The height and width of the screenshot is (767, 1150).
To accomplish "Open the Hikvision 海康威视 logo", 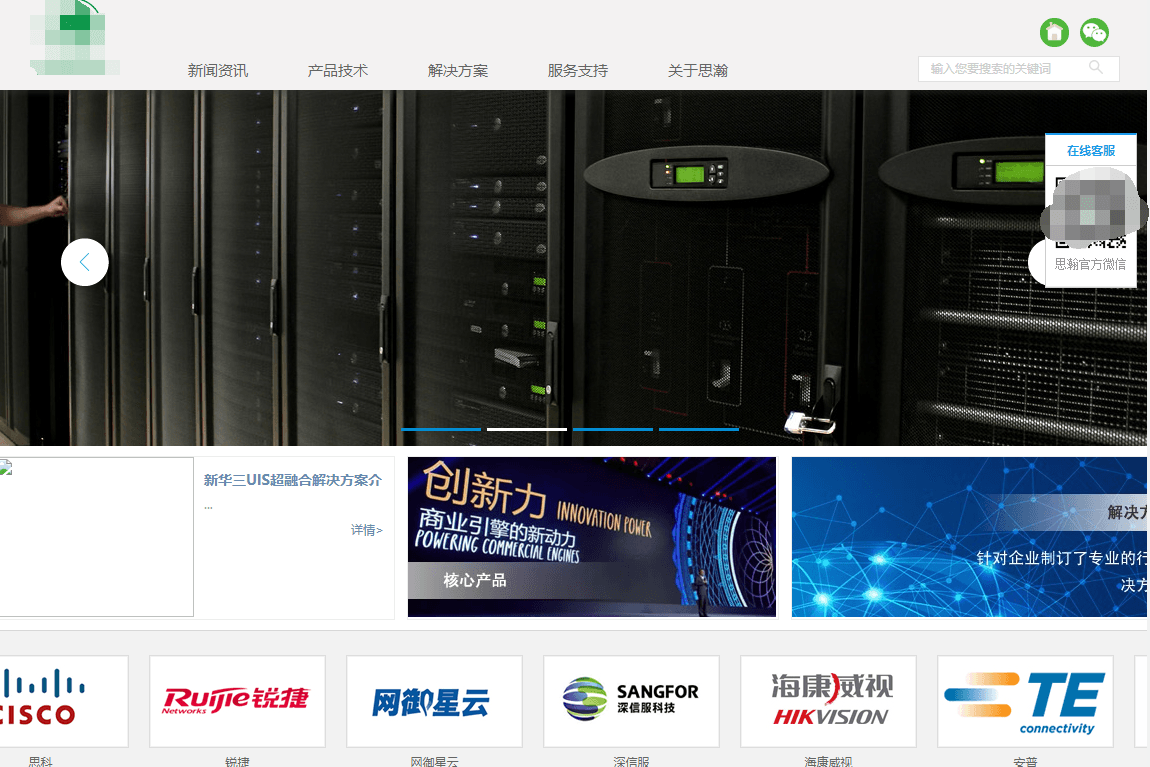I will [x=828, y=701].
